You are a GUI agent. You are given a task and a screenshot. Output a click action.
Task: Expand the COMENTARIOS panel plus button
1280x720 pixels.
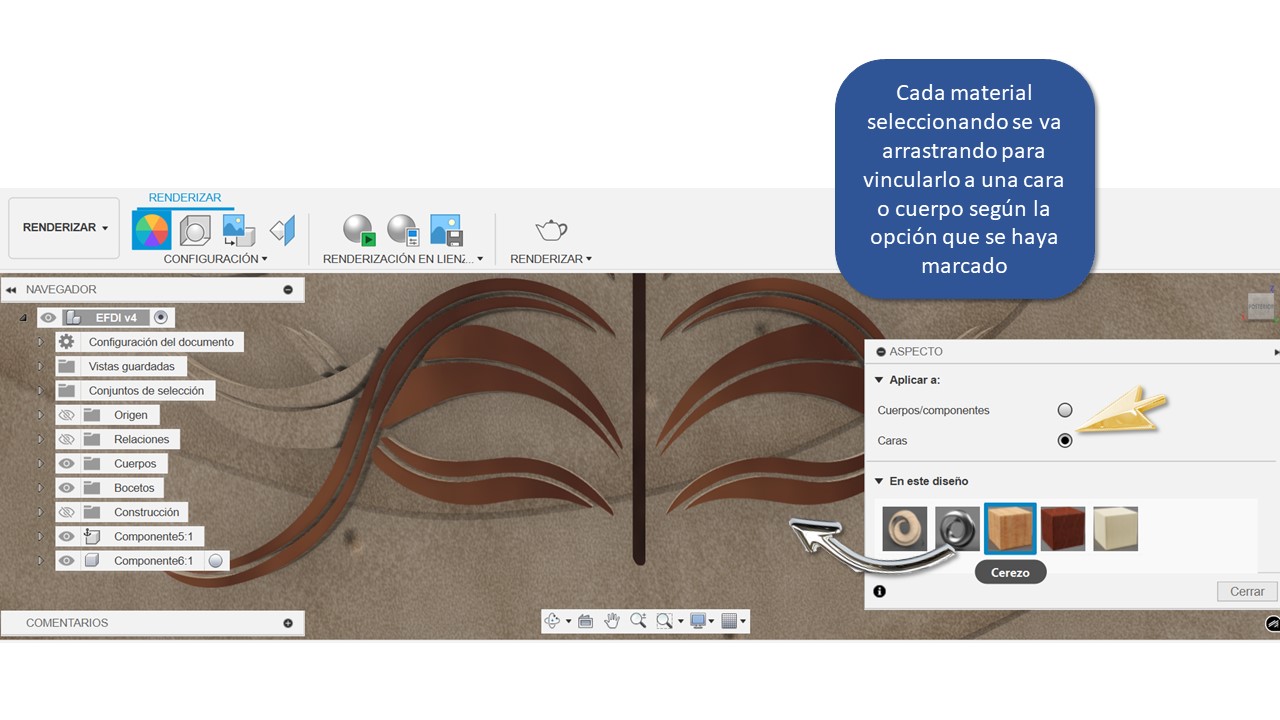pyautogui.click(x=288, y=623)
